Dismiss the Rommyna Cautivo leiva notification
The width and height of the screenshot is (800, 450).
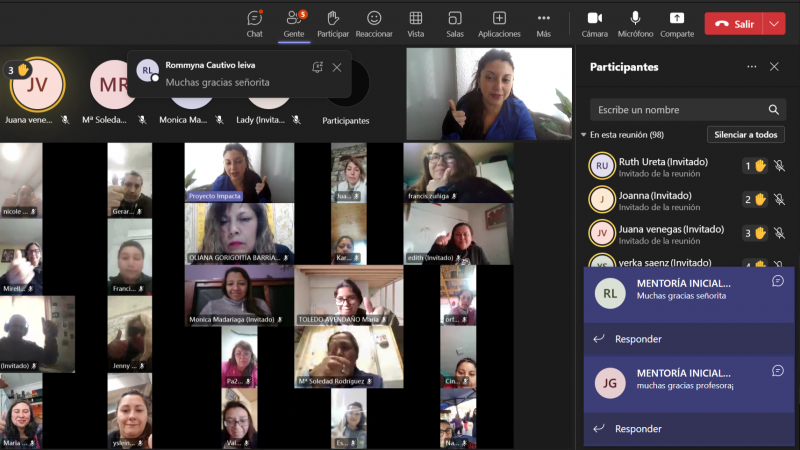[337, 67]
